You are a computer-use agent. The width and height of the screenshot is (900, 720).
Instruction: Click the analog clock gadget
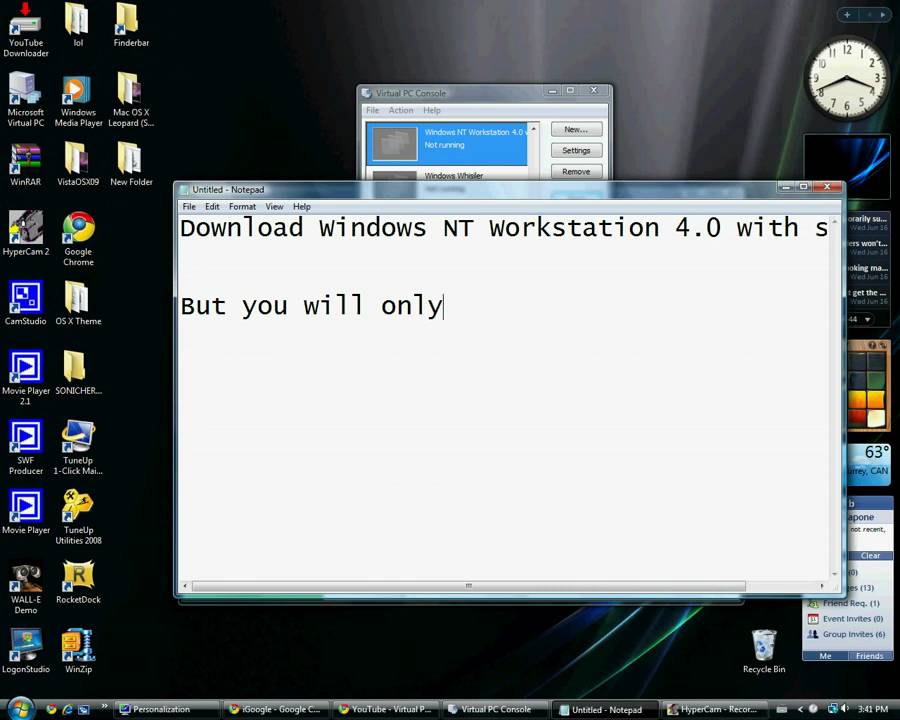point(847,78)
